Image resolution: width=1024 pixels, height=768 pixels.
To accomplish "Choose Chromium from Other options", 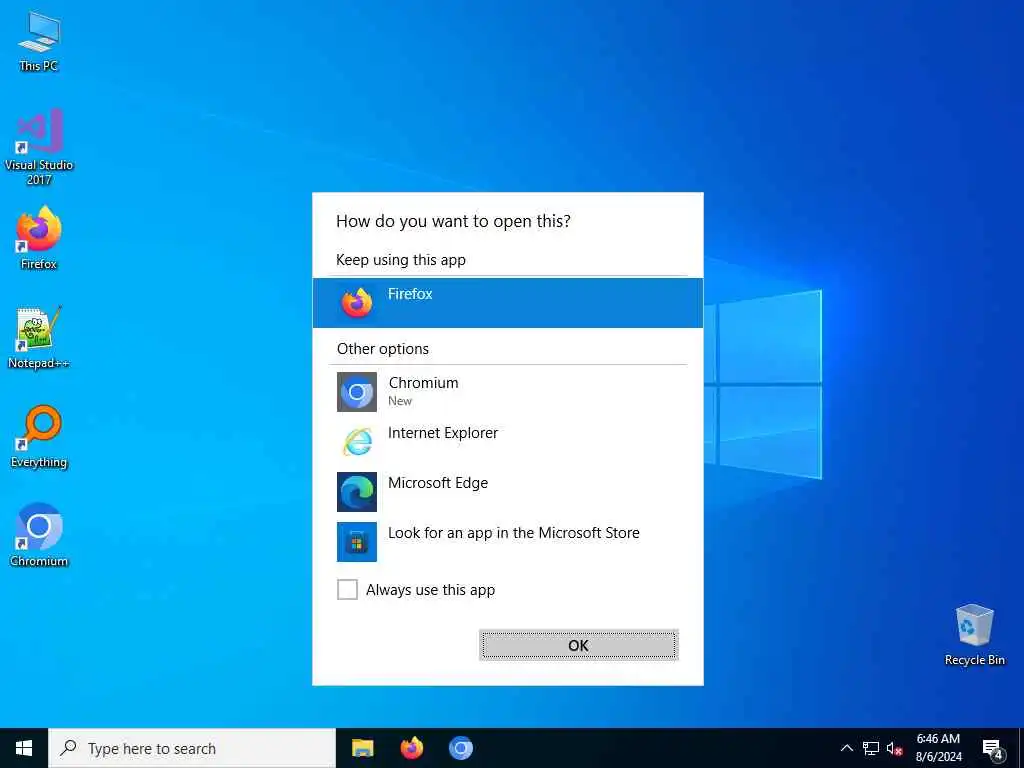I will [507, 391].
